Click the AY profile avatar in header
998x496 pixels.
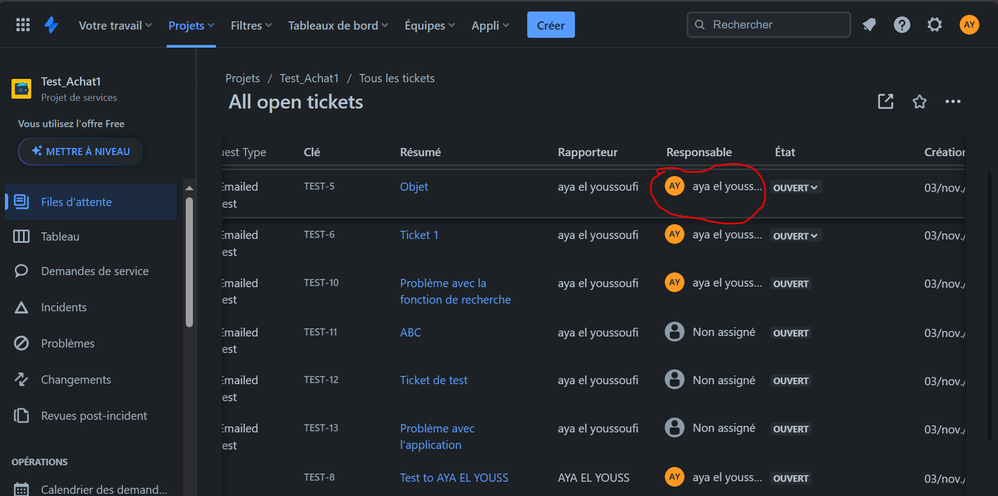pyautogui.click(x=969, y=25)
